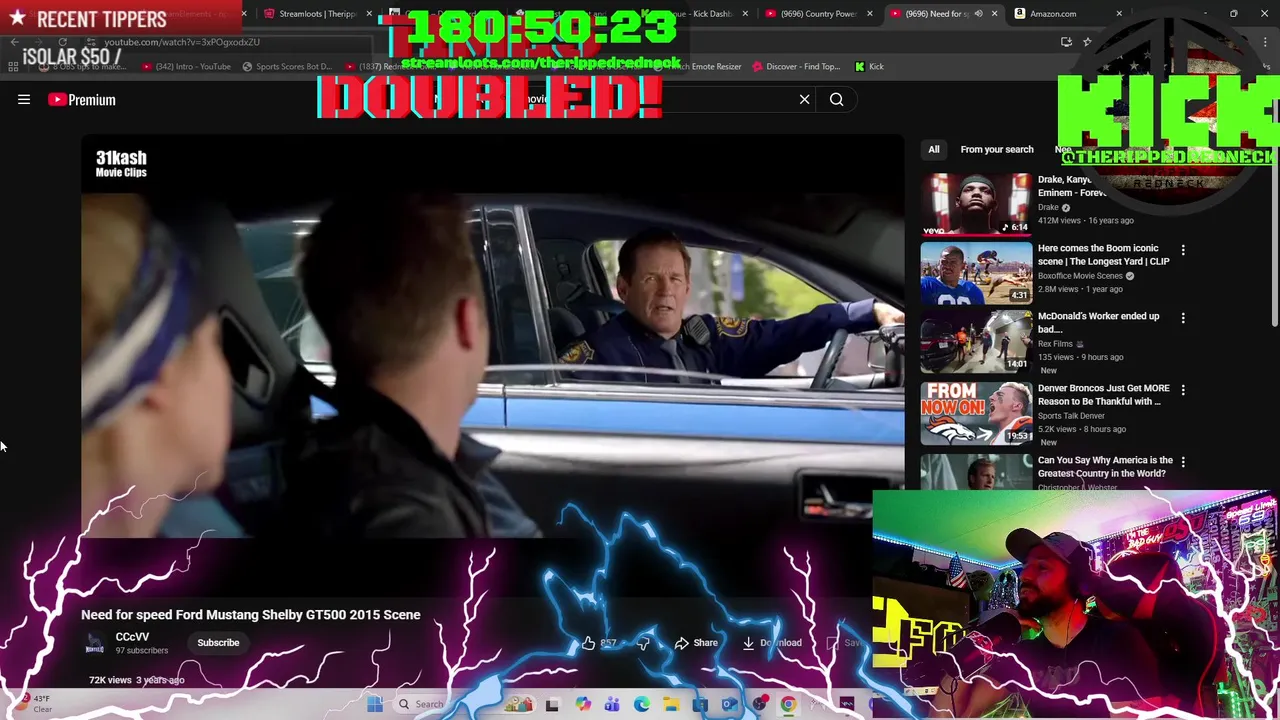Open options for McDonald's Worker video
The height and width of the screenshot is (720, 1280).
[x=1183, y=318]
